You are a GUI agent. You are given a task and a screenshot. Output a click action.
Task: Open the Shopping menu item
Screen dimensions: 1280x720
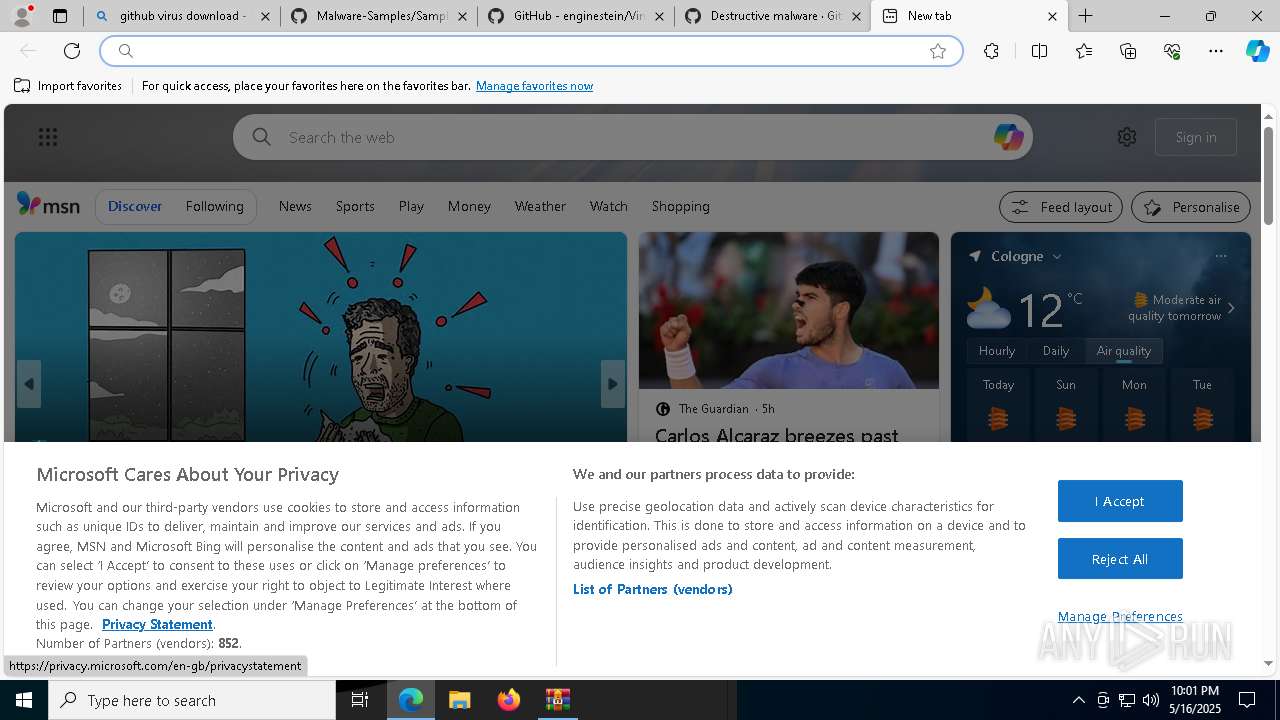coord(680,206)
